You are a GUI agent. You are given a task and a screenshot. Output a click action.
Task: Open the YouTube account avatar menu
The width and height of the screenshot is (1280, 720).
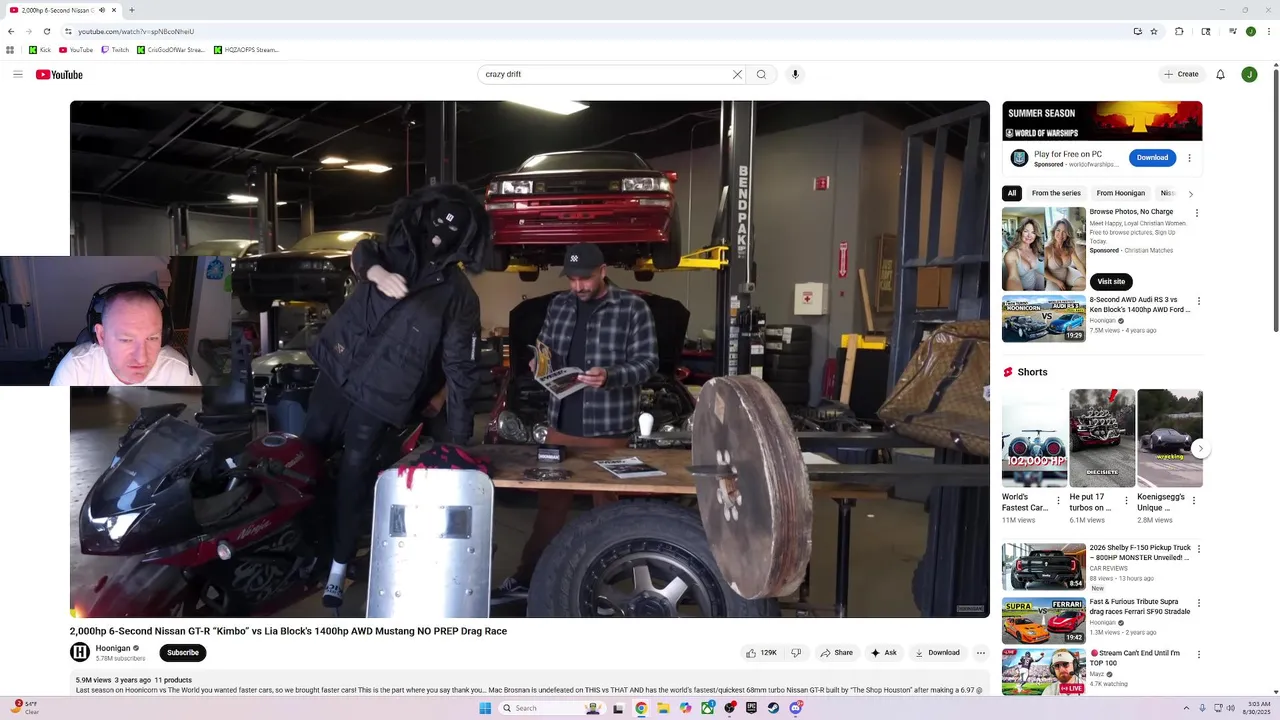click(1249, 74)
